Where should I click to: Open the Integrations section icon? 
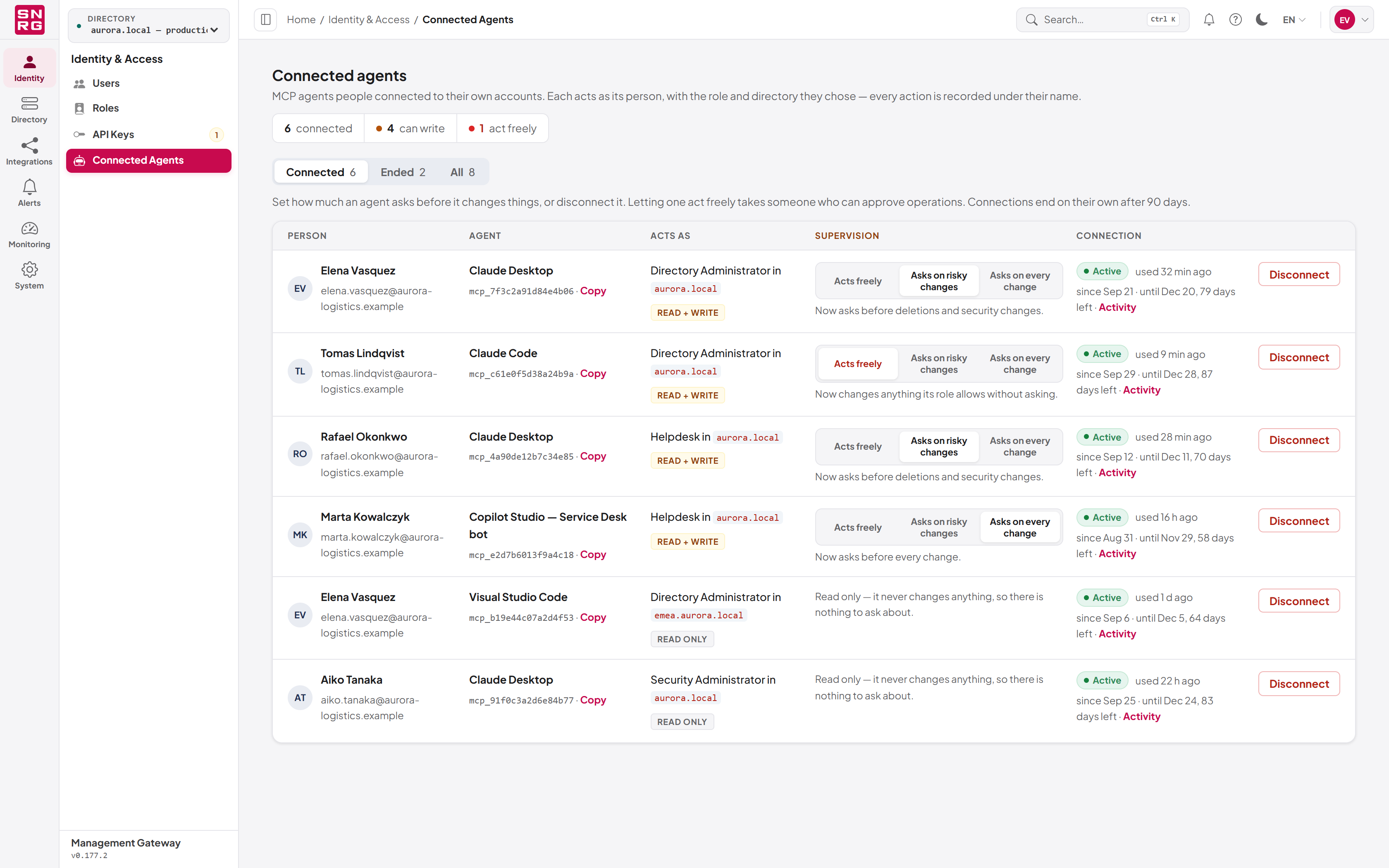pos(29,145)
